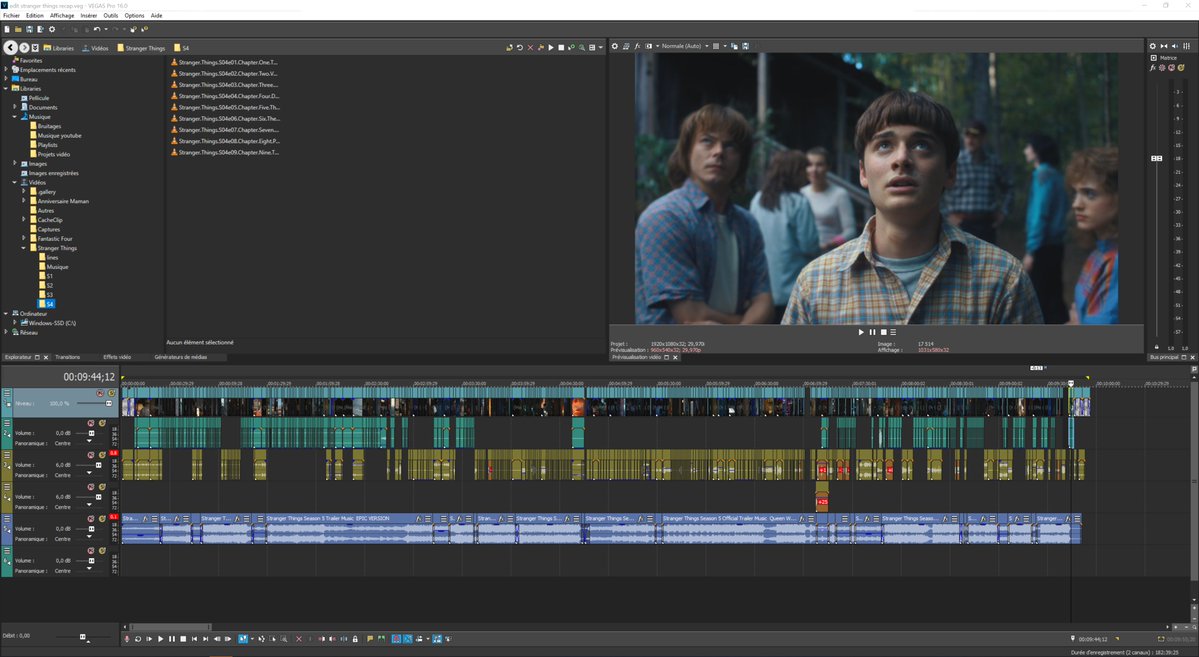1199x657 pixels.
Task: Click the open project folder icon
Action: [x=18, y=29]
